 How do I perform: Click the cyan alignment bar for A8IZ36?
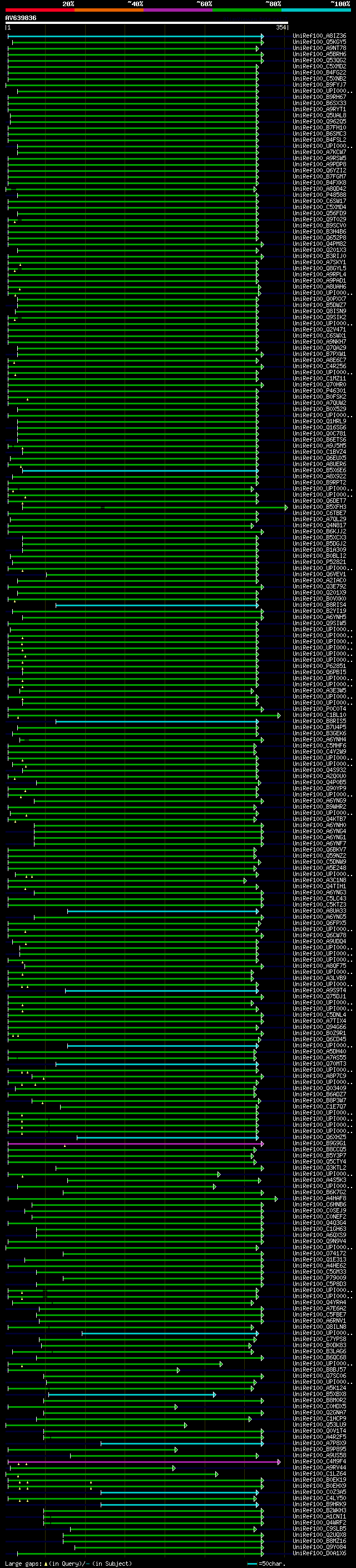point(135,36)
